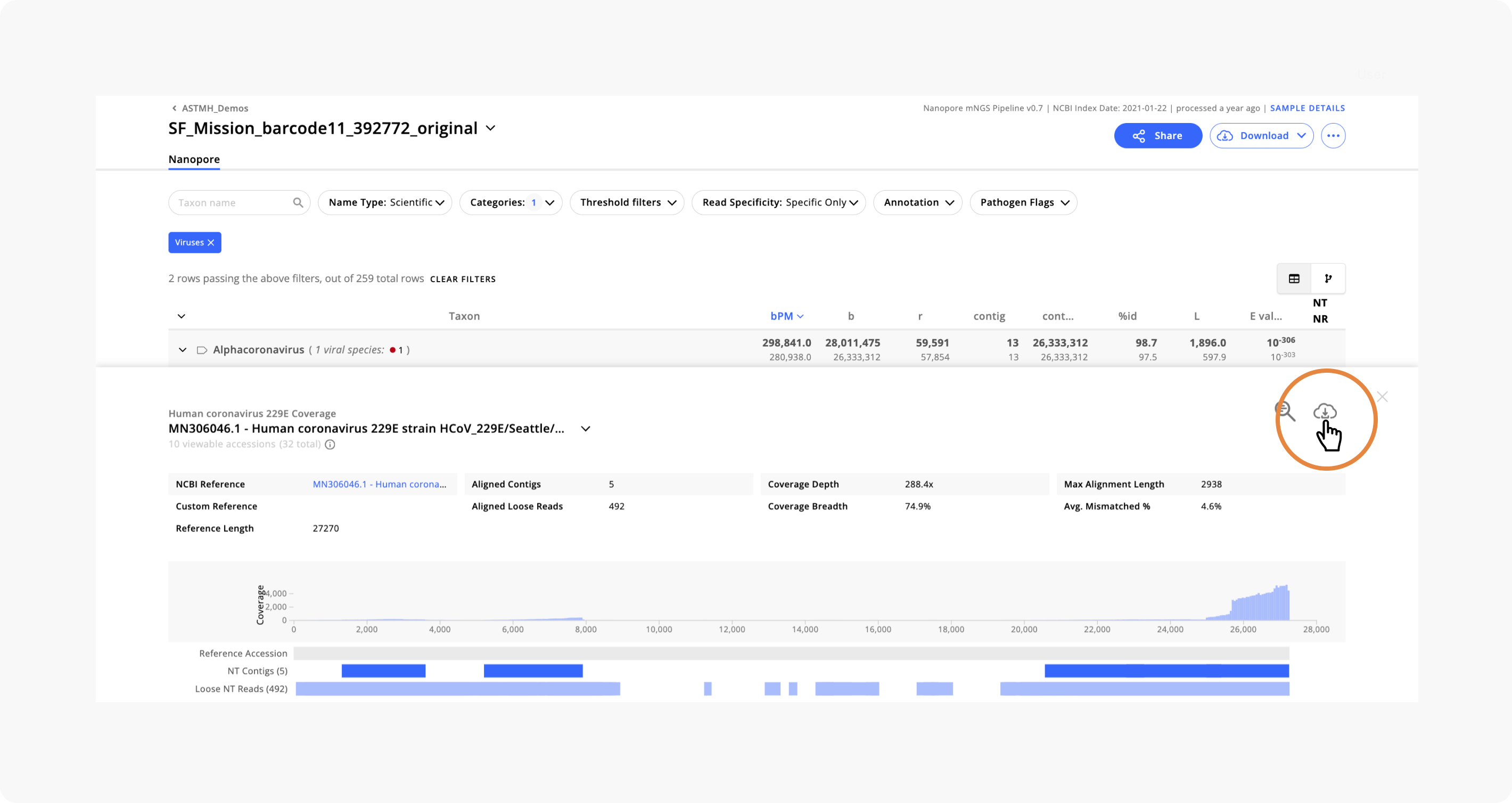Open Threshold filters dropdown
The image size is (1512, 803).
(627, 202)
